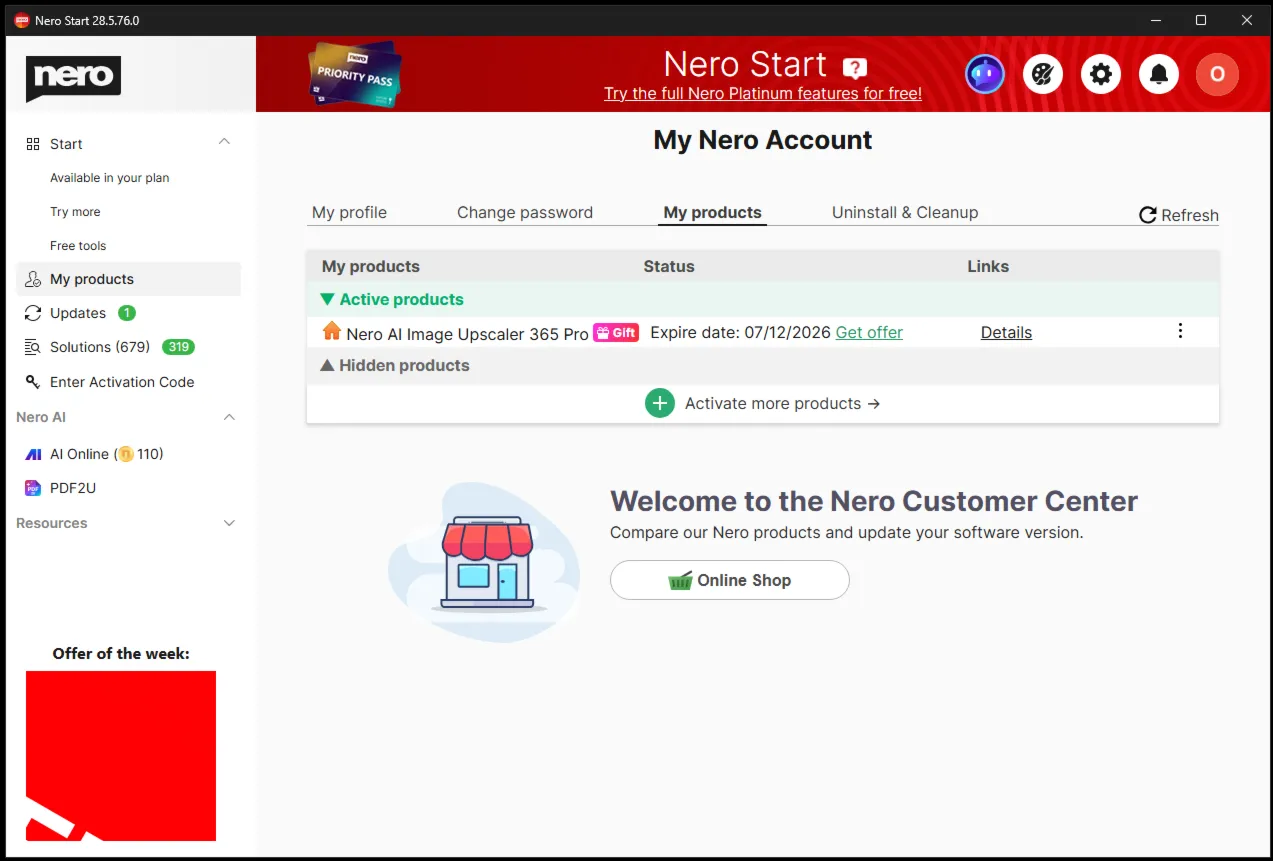Click the Updates green badge 1
Screen dimensions: 1273x861
pyautogui.click(x=127, y=313)
